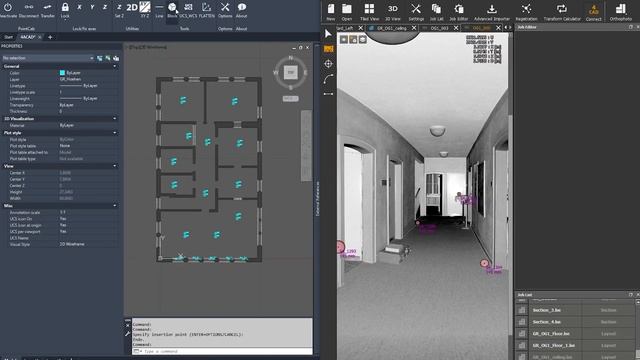
Task: Click the 2D utility button
Action: tap(132, 7)
